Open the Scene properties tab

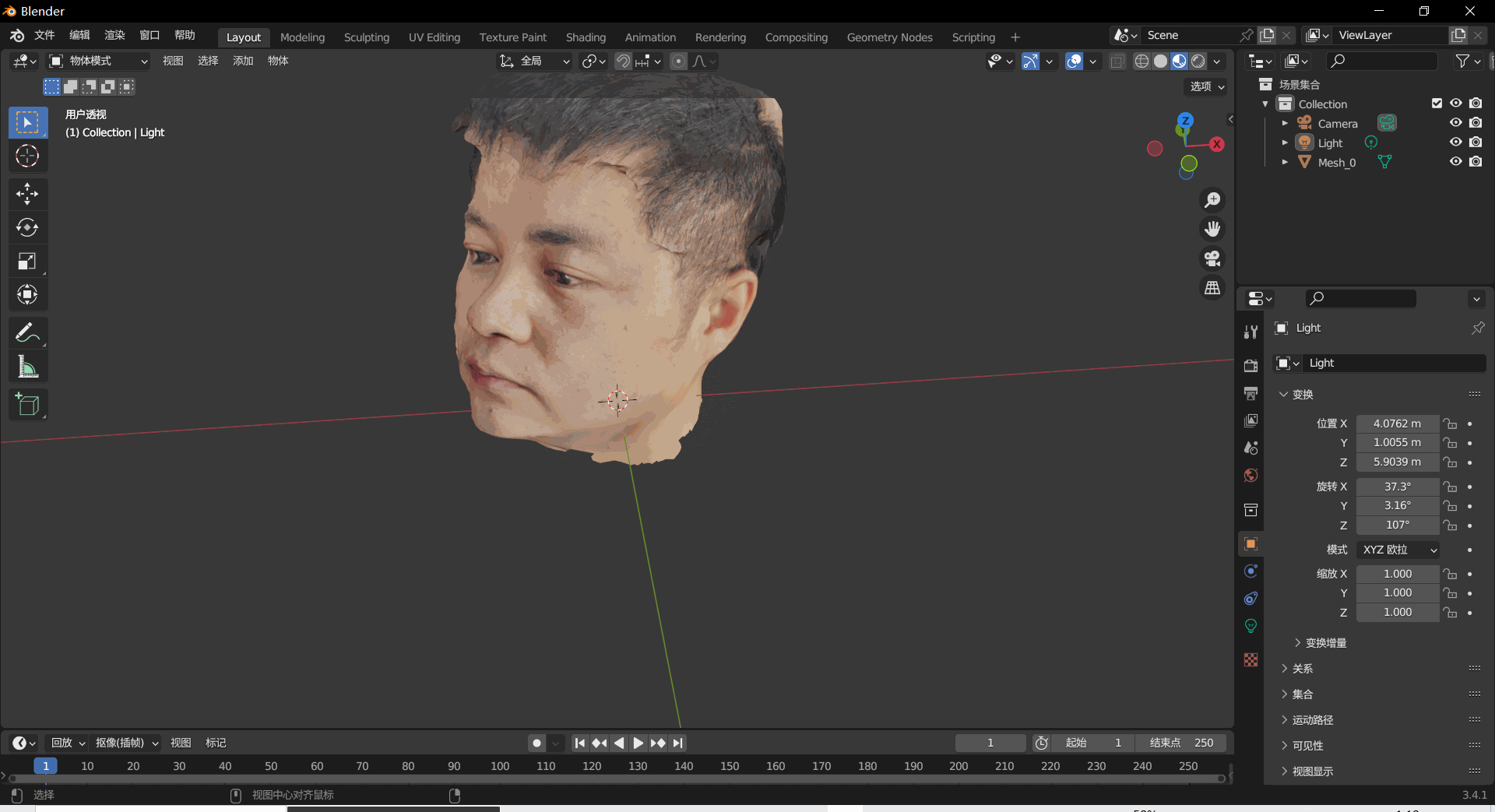pyautogui.click(x=1251, y=448)
